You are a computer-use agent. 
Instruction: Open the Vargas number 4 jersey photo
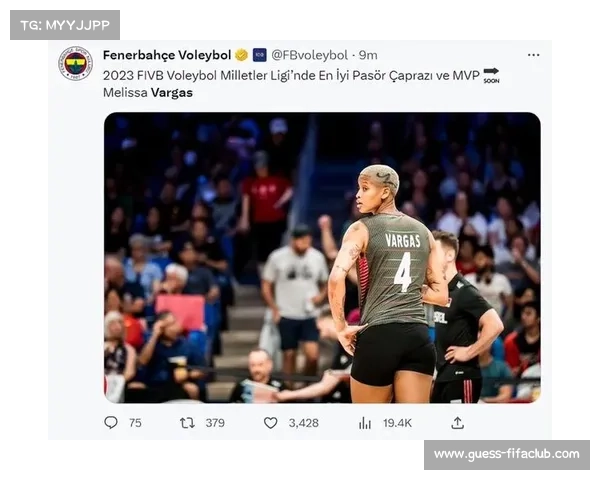322,258
